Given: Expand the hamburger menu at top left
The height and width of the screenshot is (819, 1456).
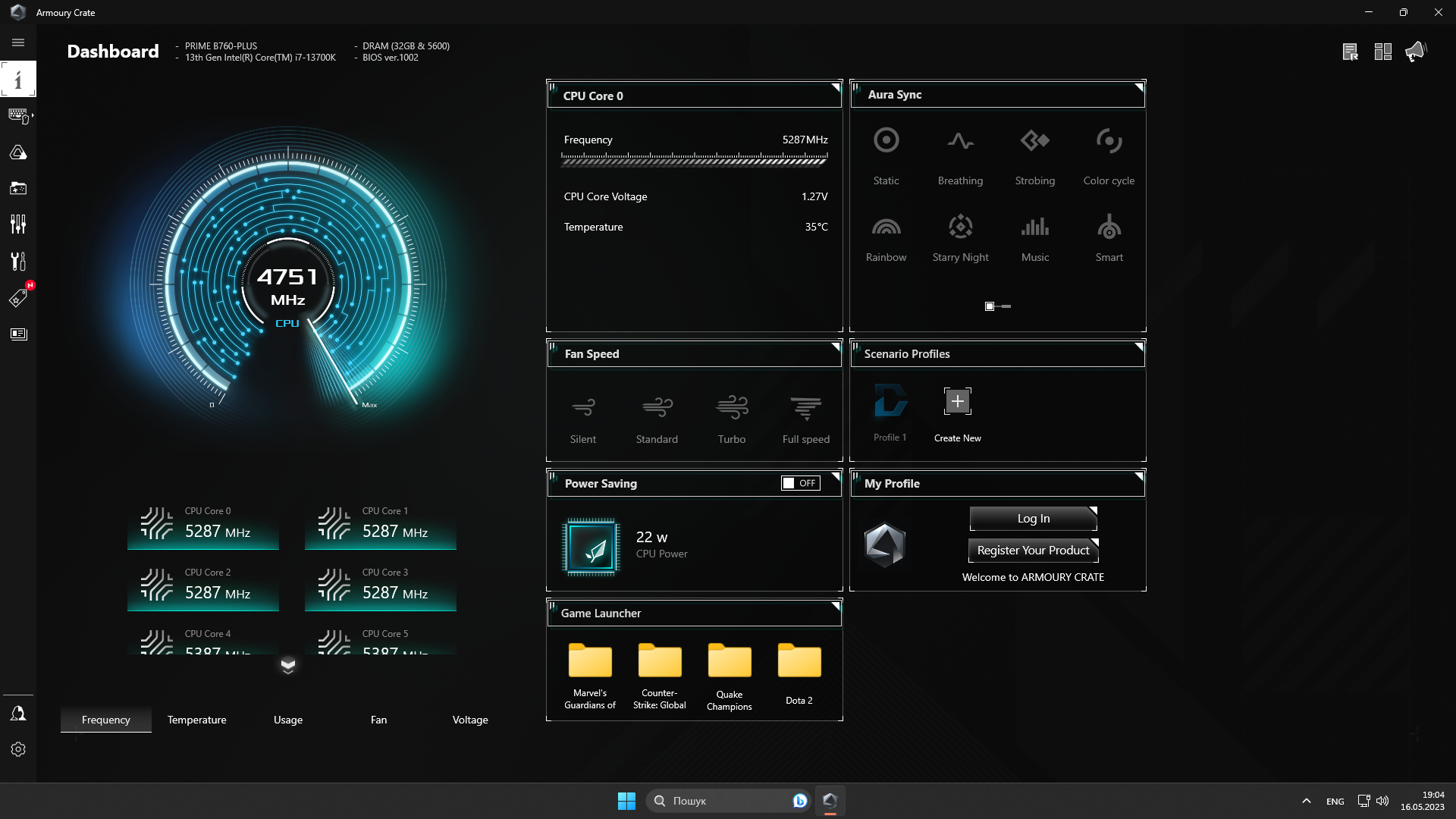Looking at the screenshot, I should tap(17, 42).
